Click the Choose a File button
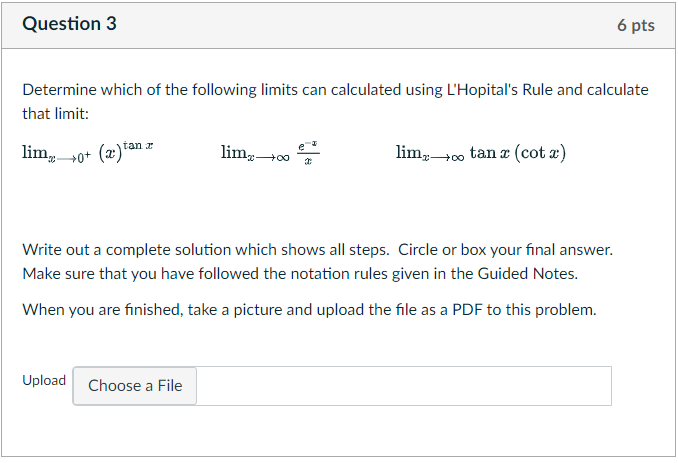 [135, 386]
